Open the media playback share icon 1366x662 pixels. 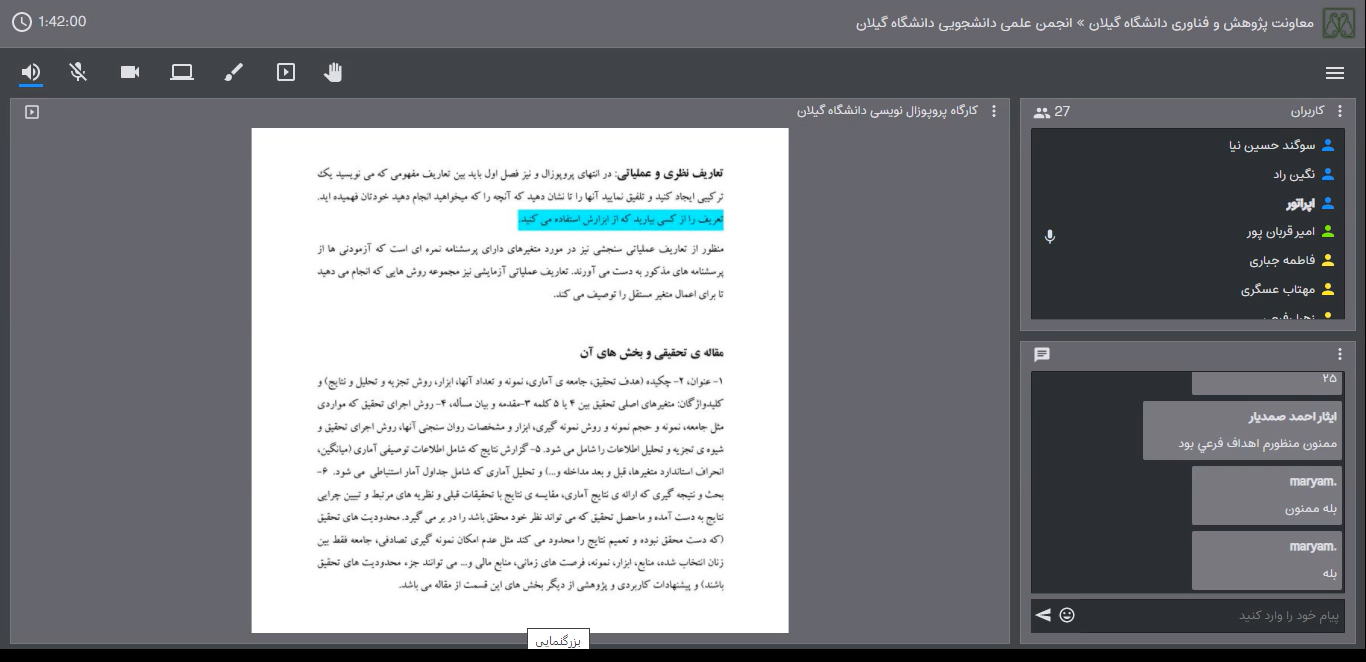286,72
